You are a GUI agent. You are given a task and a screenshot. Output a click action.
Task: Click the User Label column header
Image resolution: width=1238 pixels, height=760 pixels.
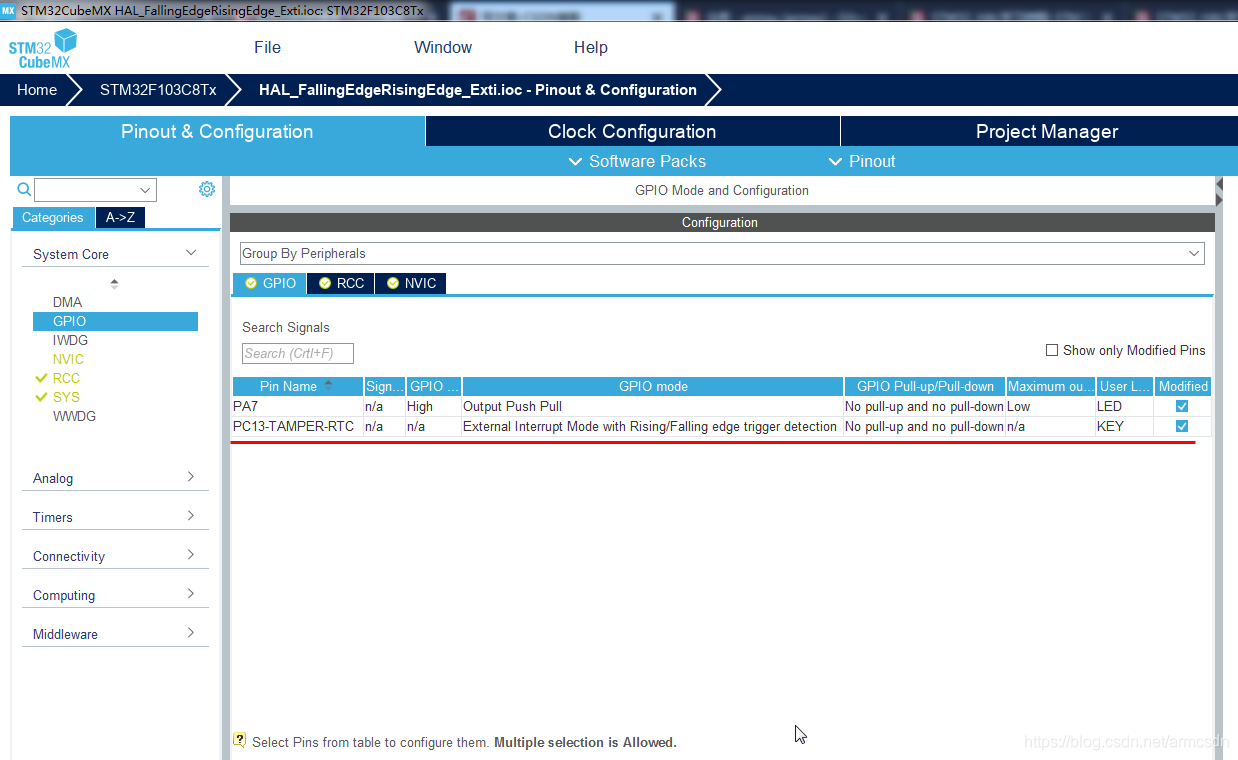[x=1126, y=386]
